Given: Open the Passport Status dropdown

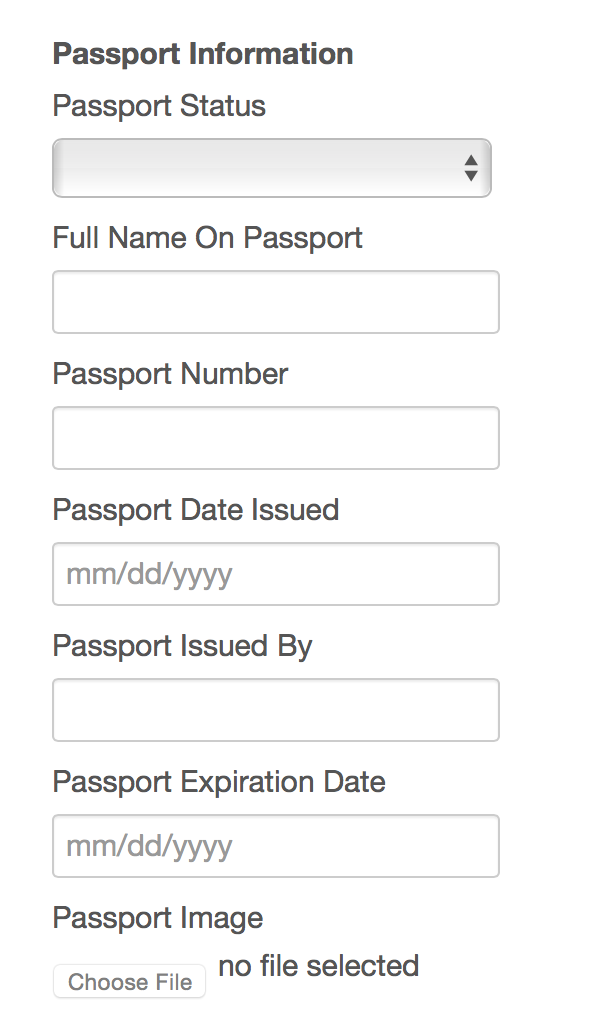Looking at the screenshot, I should point(271,168).
